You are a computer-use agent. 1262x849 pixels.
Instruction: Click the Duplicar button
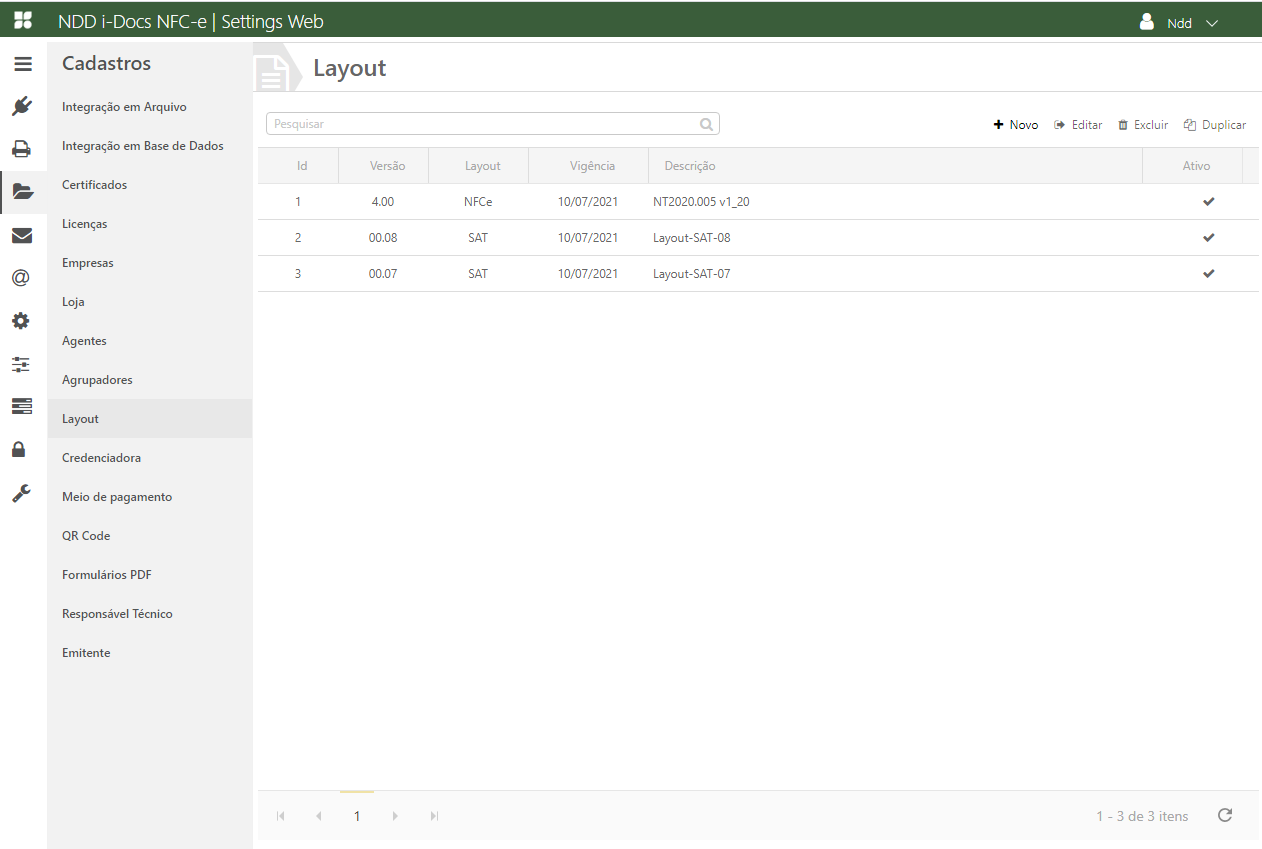[1215, 125]
